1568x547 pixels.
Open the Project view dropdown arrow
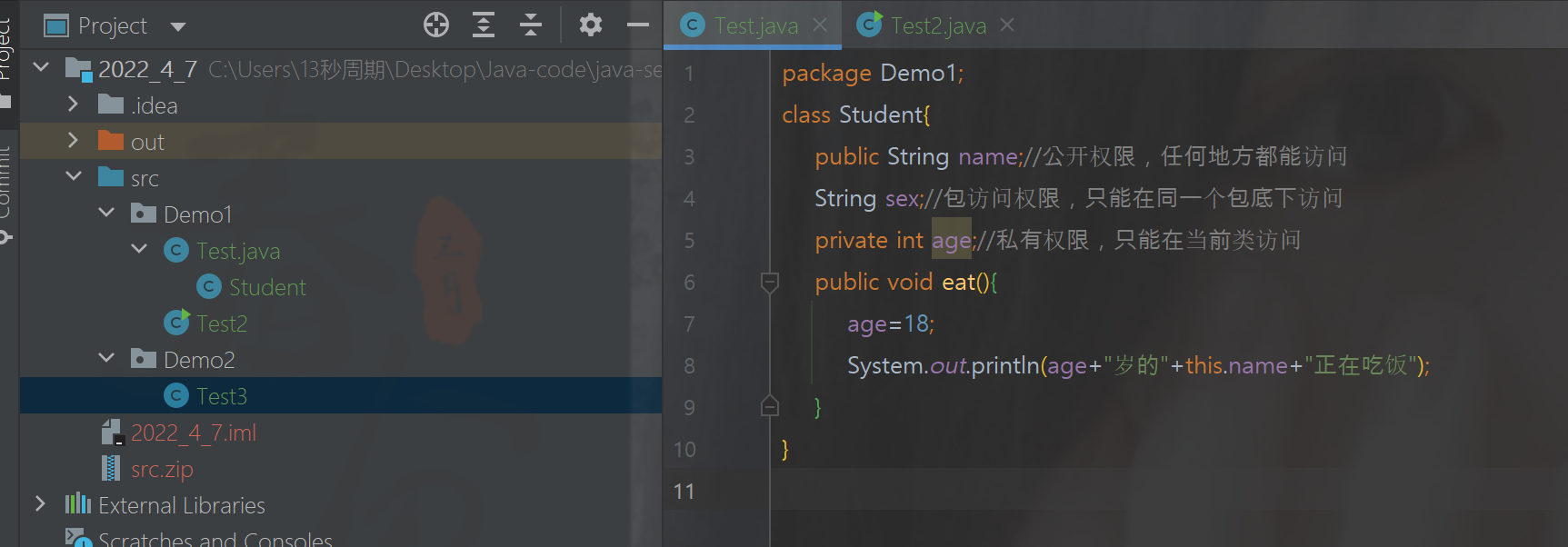(178, 26)
